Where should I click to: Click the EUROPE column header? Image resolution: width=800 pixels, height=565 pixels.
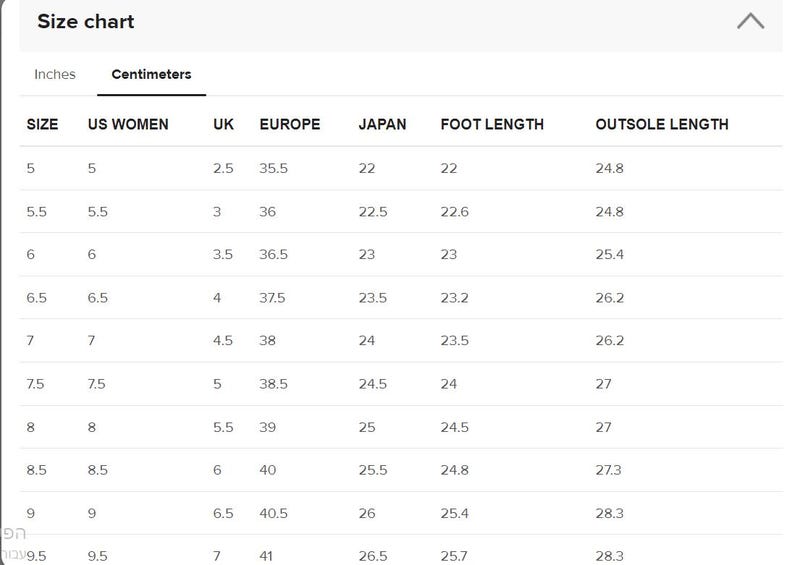point(290,124)
